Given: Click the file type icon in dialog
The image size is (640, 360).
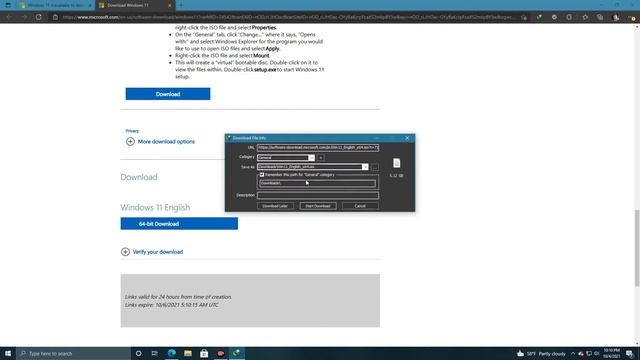Looking at the screenshot, I should 396,163.
